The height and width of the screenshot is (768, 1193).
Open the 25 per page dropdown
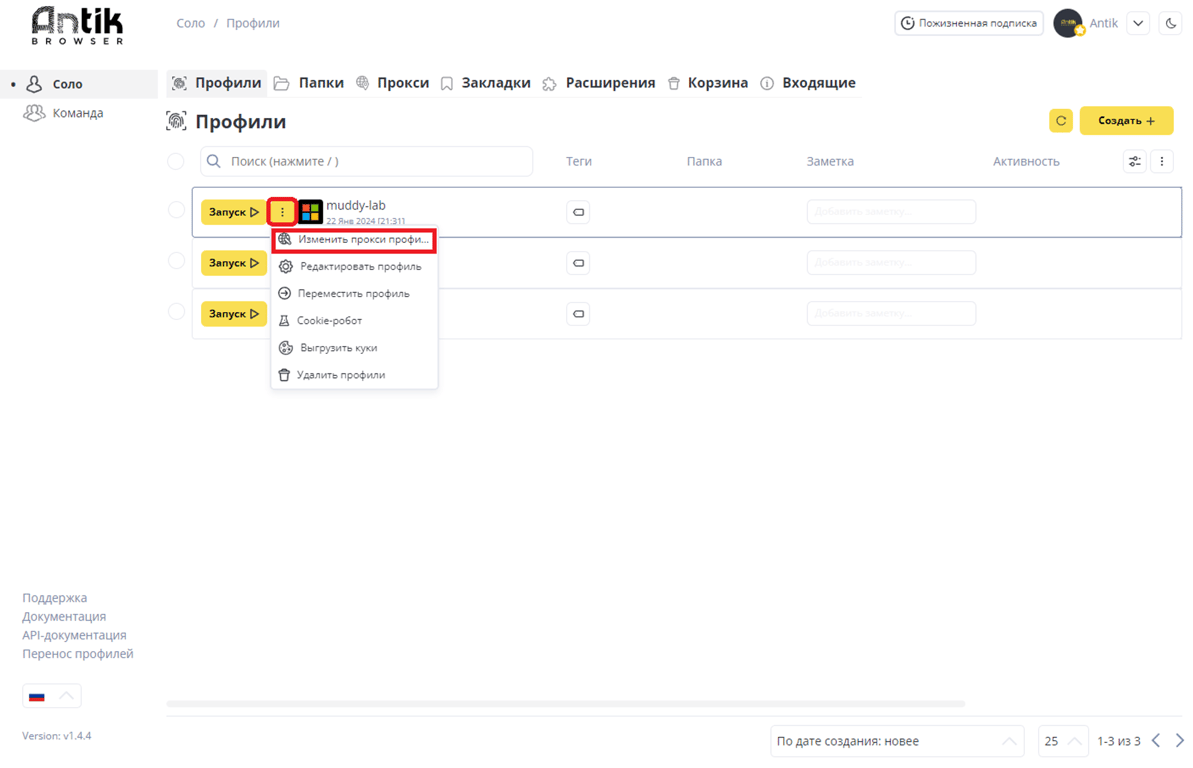[x=1063, y=741]
